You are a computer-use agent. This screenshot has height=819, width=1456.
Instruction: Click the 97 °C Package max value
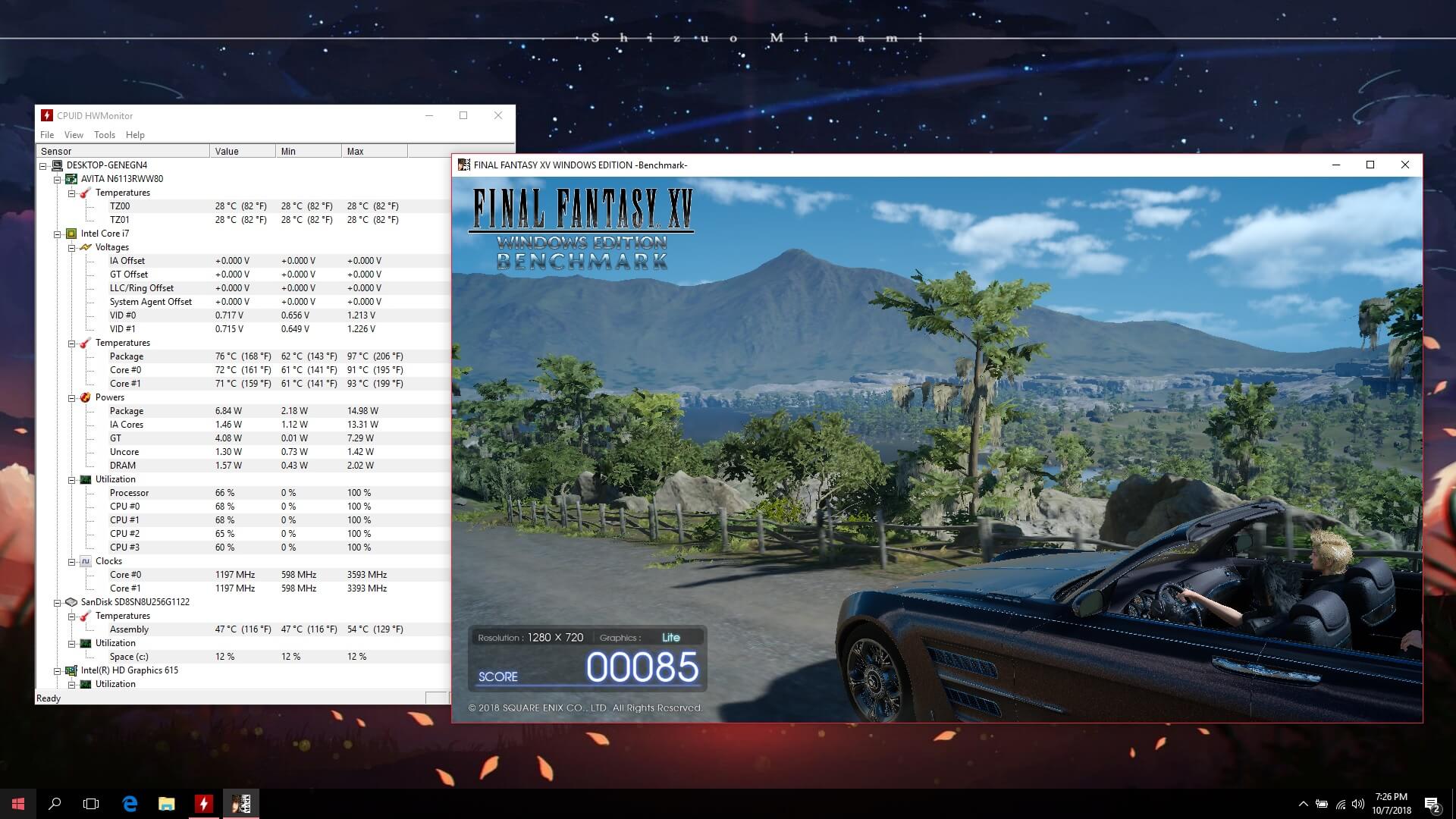click(375, 356)
